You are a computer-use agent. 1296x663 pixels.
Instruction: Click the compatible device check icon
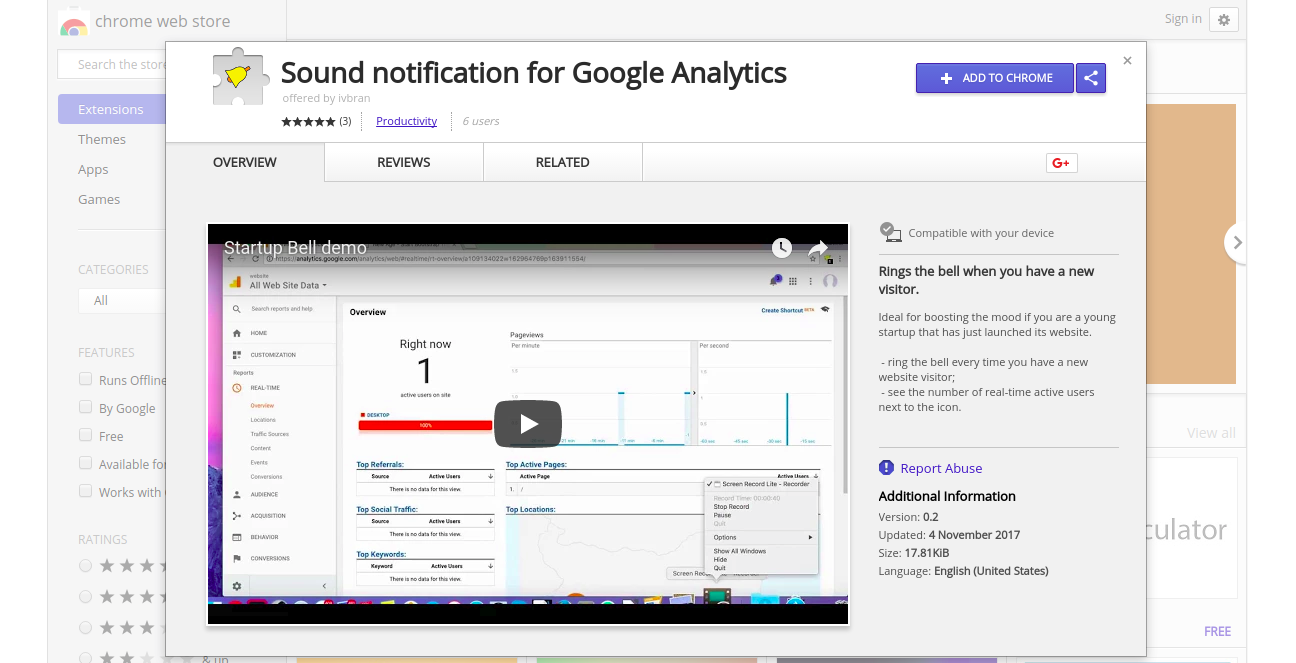pyautogui.click(x=890, y=232)
